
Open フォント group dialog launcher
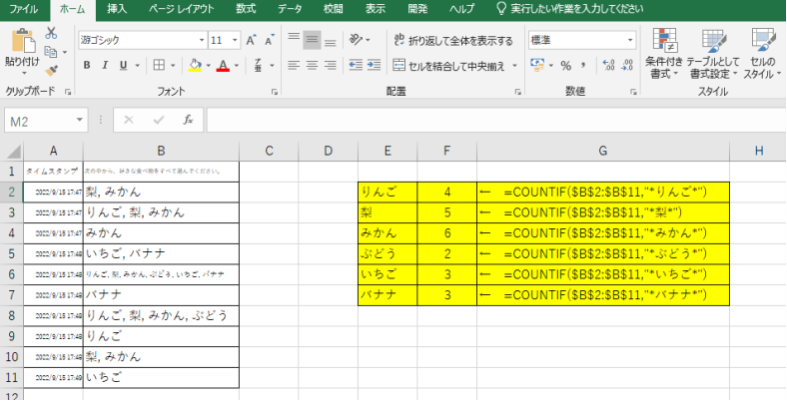coord(275,92)
